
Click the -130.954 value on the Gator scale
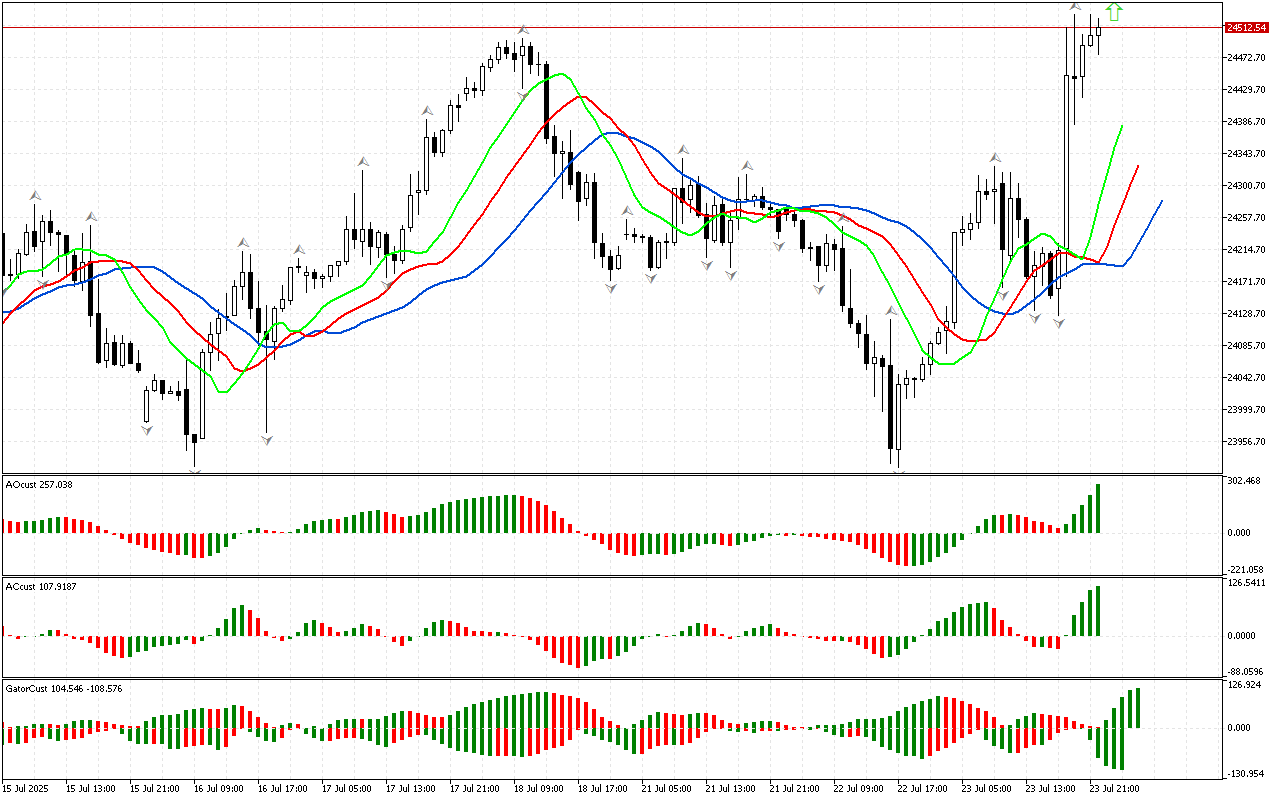pos(1244,774)
